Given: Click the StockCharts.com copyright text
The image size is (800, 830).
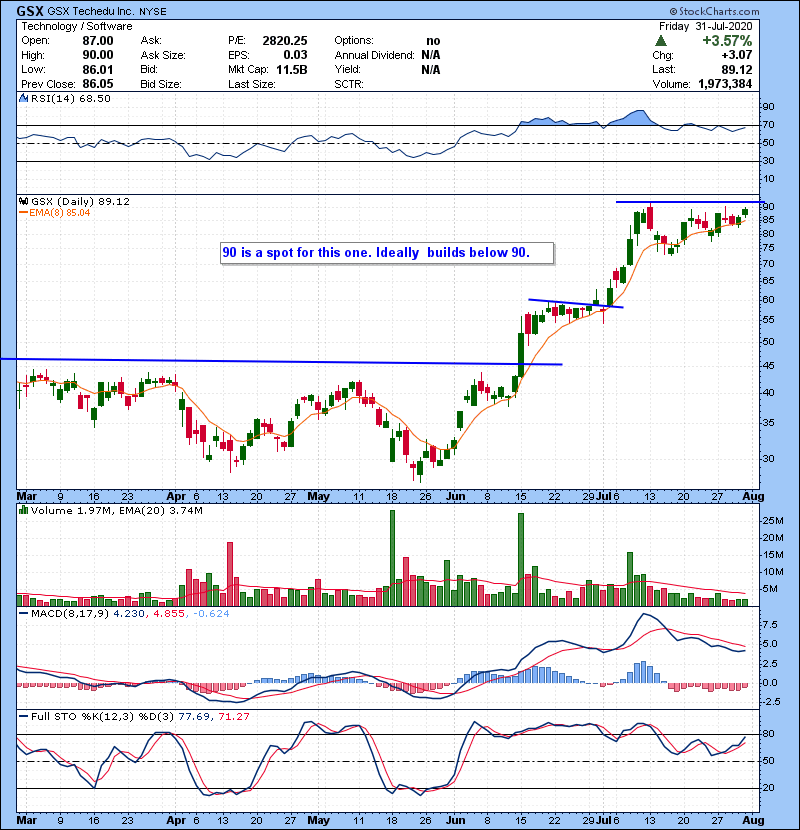Looking at the screenshot, I should pos(714,11).
